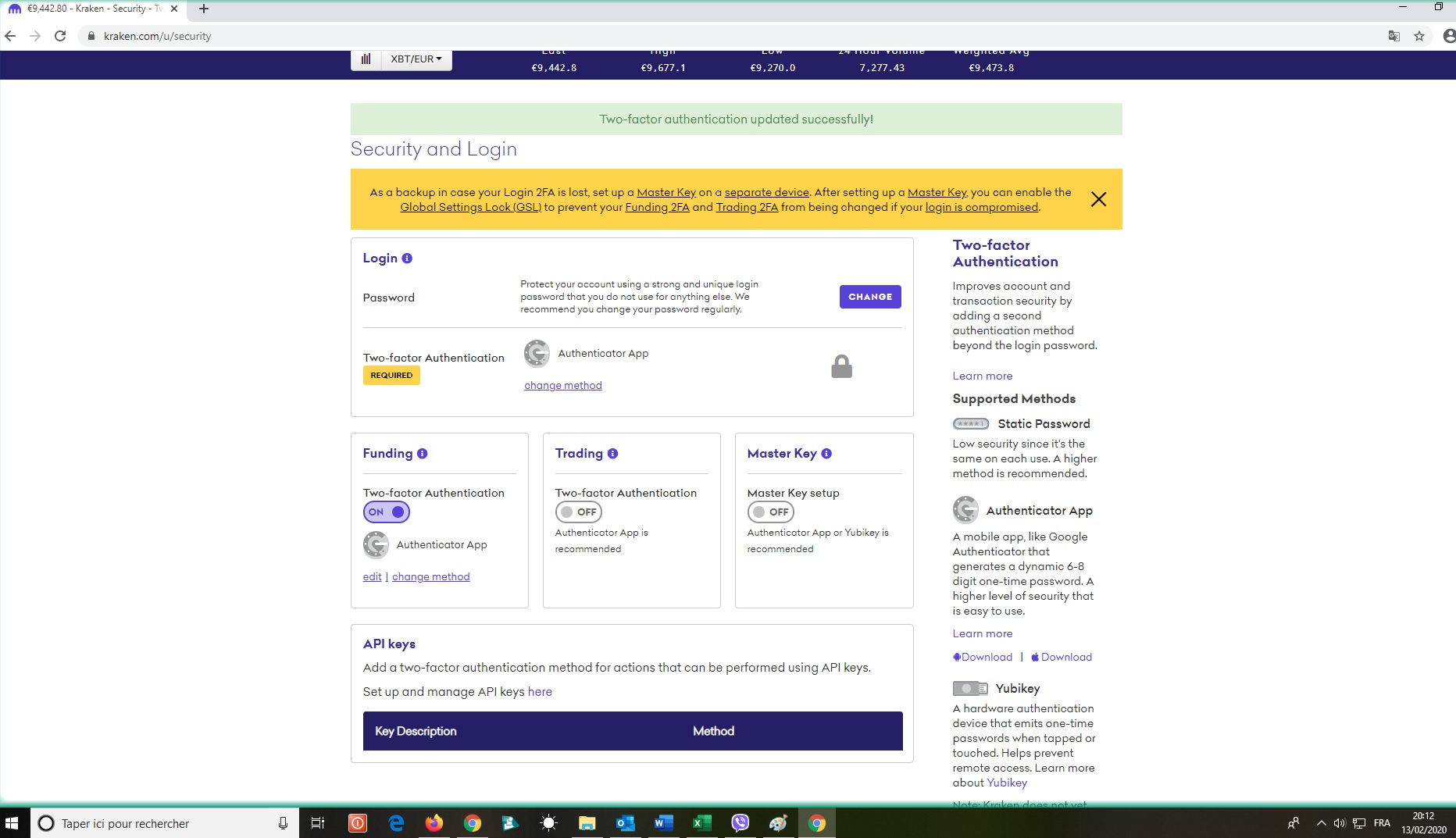Screen dimensions: 1456x838
Task: Open Outlook from the taskbar
Action: (625, 822)
